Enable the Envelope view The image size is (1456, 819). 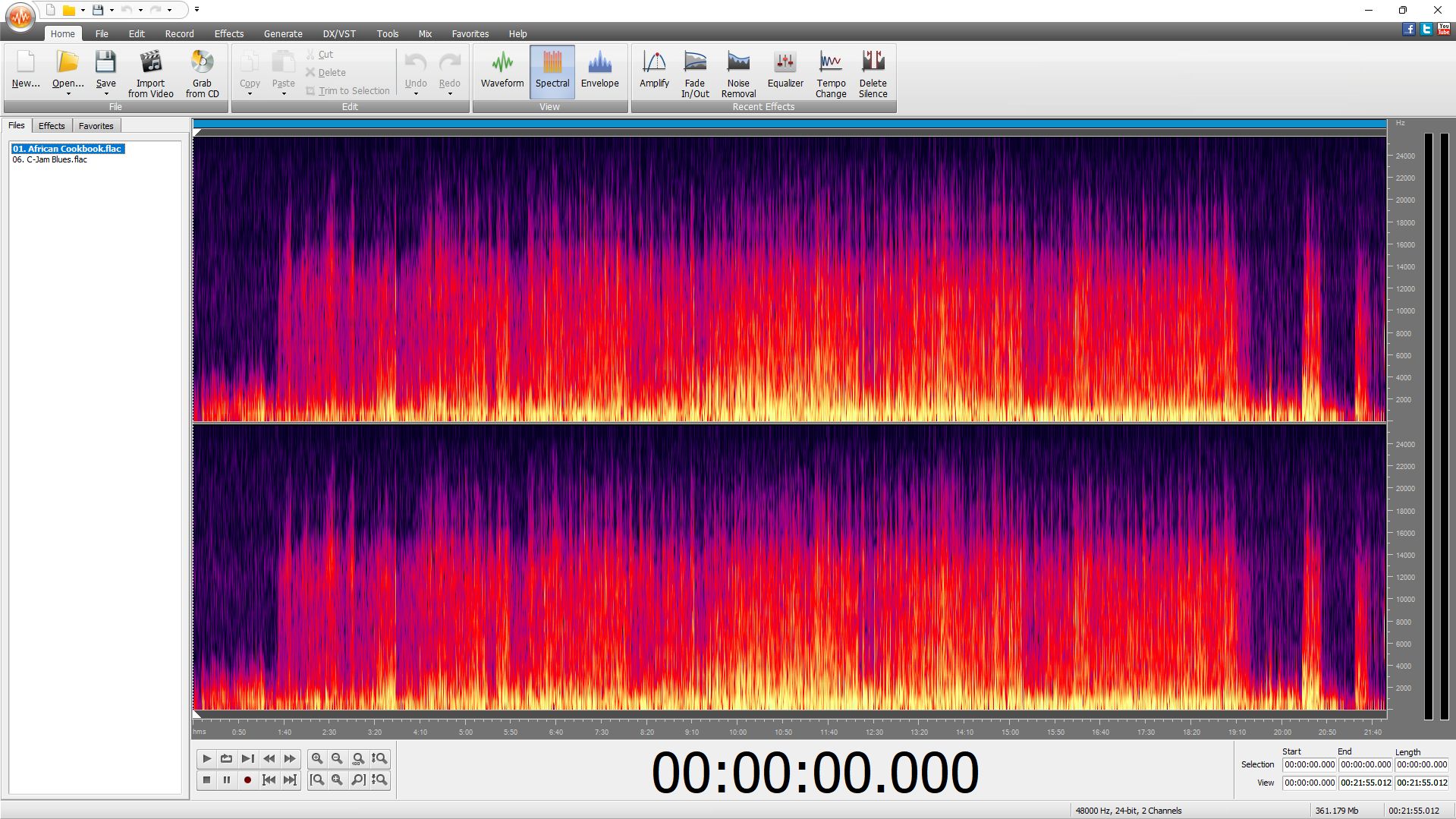click(599, 71)
